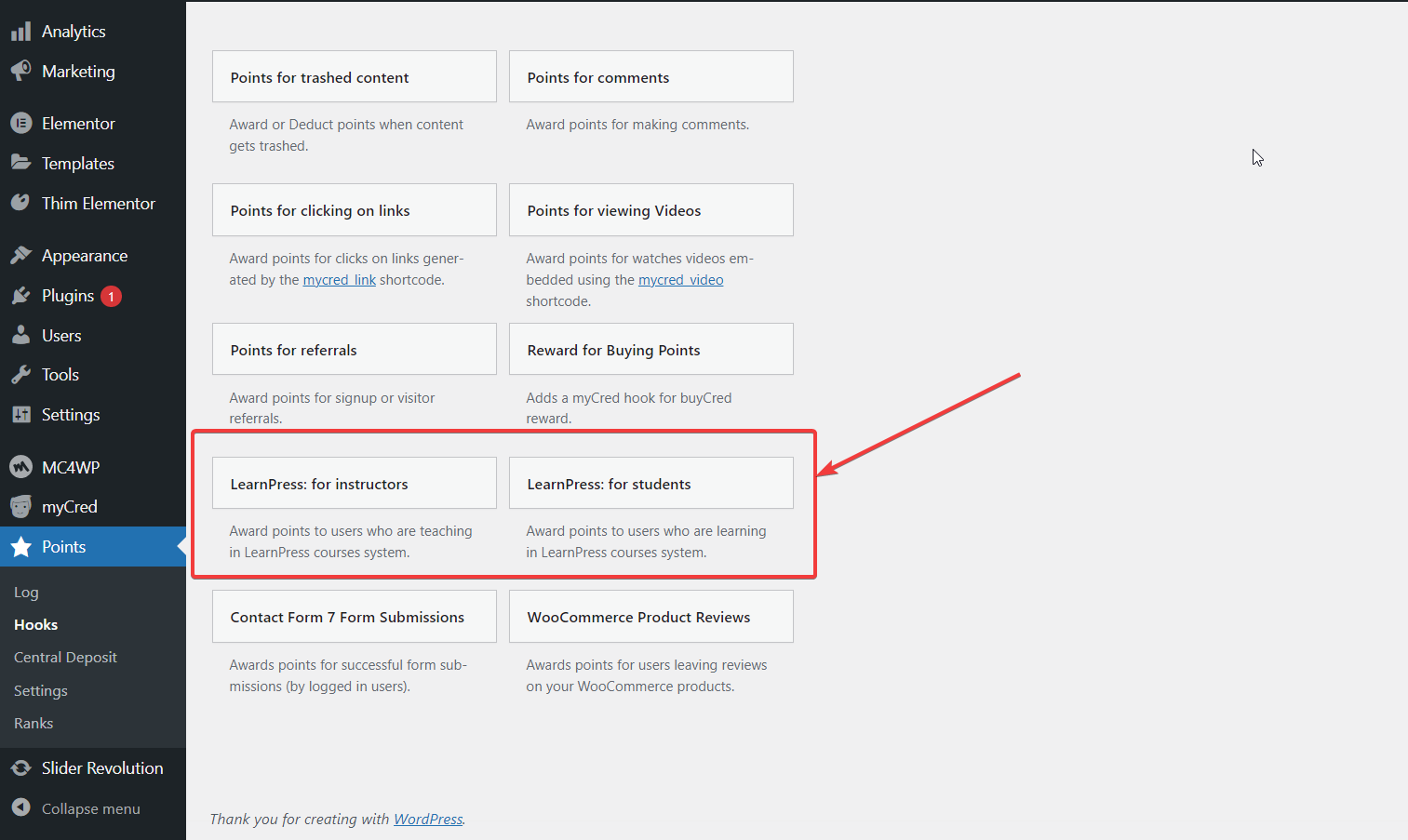The image size is (1408, 840).
Task: Select LearnPress: for instructors hook
Action: 355,484
